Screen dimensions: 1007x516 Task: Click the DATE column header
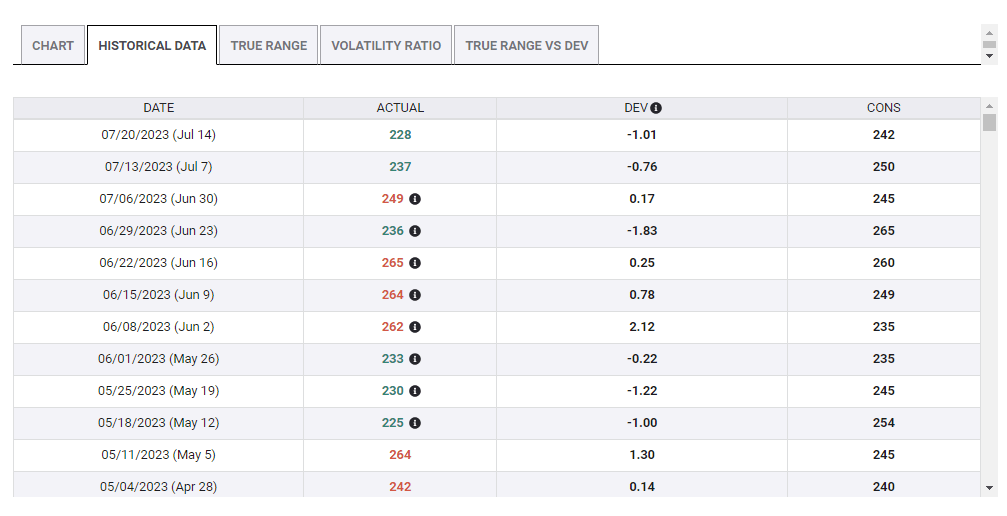point(158,108)
